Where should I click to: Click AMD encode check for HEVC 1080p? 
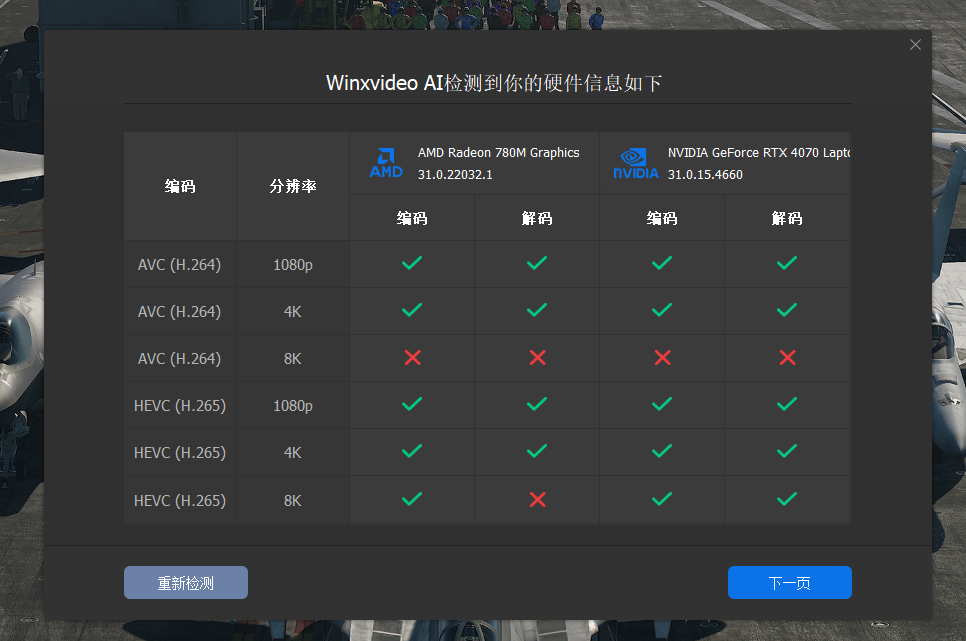pos(412,404)
